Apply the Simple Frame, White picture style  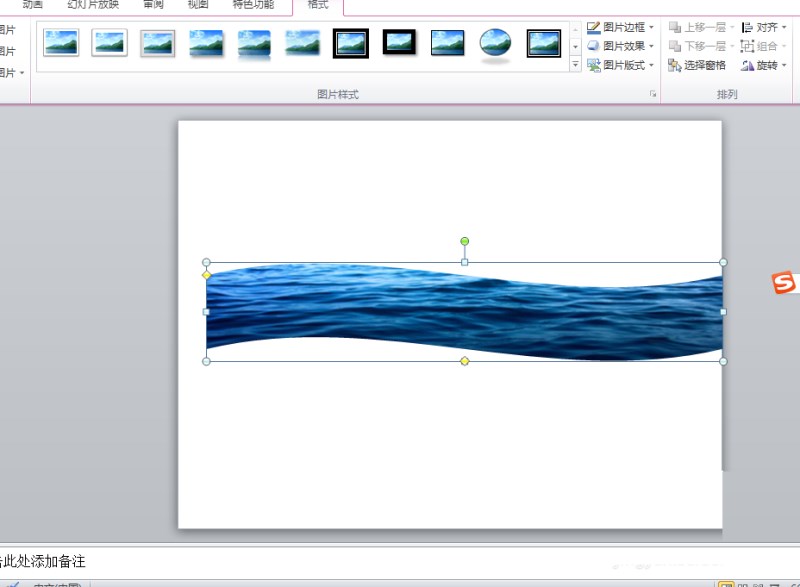(x=61, y=42)
